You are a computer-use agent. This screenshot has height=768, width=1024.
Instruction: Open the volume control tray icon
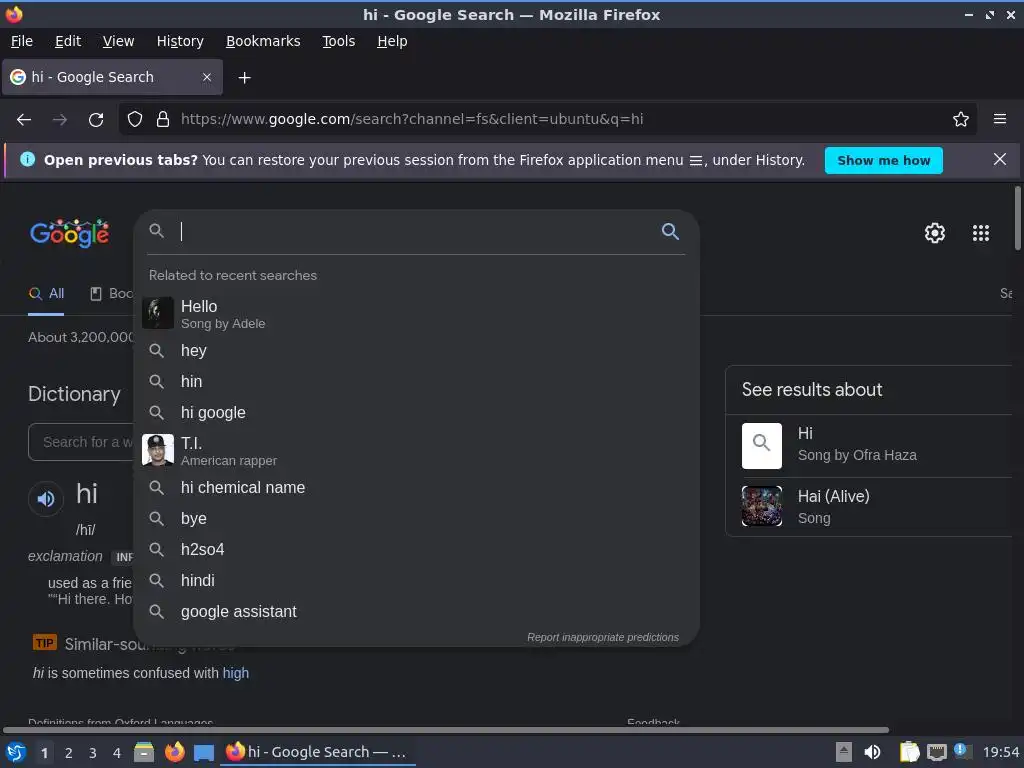pyautogui.click(x=872, y=752)
